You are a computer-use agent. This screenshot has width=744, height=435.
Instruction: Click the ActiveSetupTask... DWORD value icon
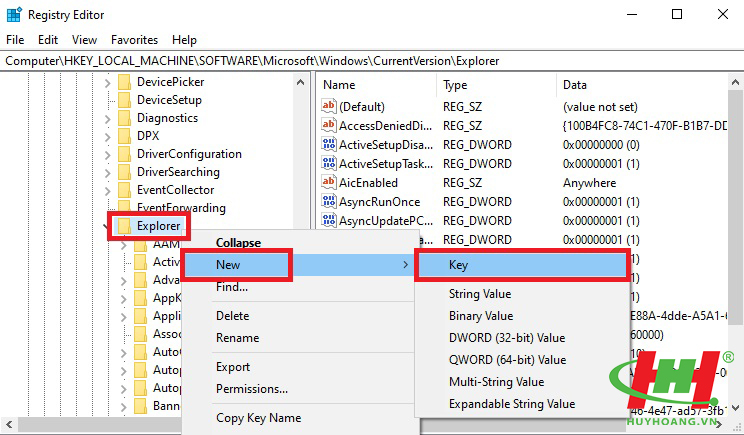329,163
